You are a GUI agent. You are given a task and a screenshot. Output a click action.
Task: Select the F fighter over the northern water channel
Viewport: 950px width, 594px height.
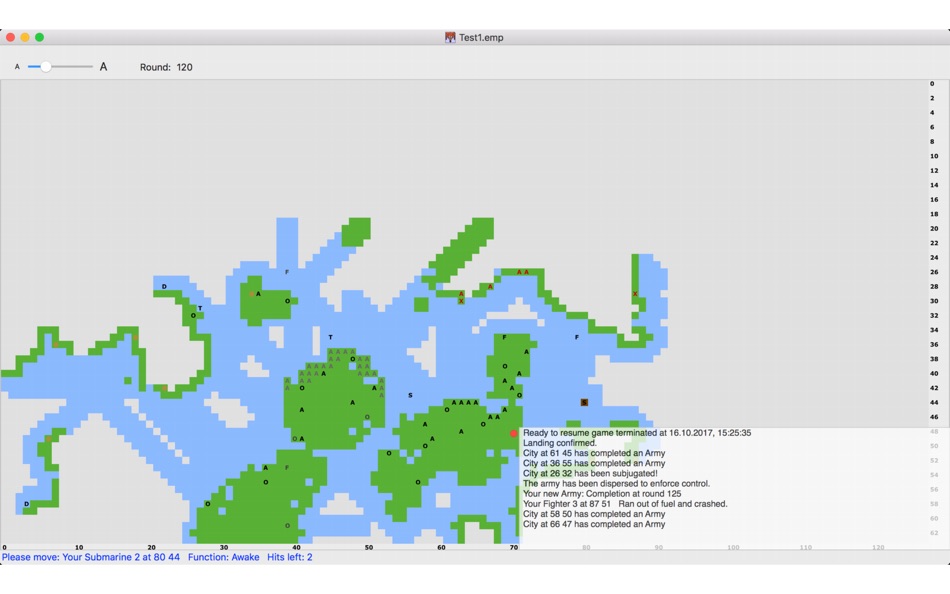point(287,272)
